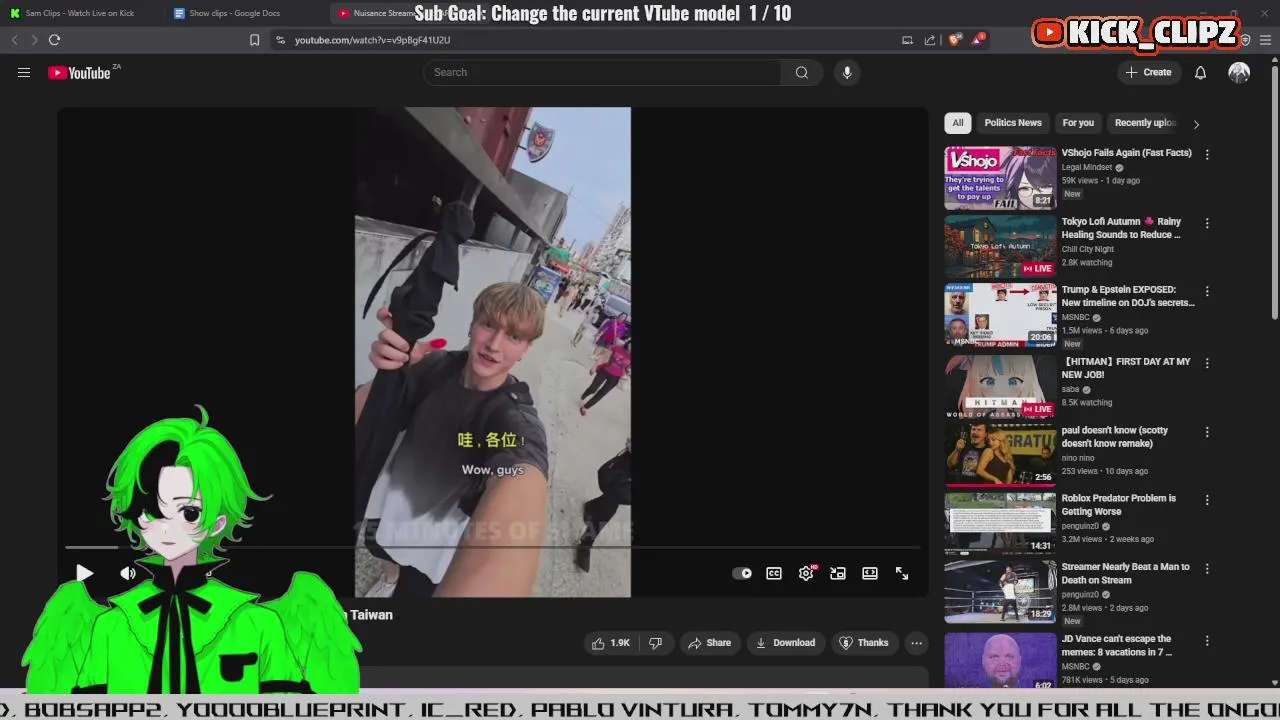The image size is (1280, 720).
Task: Open Streamer Nearly Beat a Man title
Action: (1125, 573)
